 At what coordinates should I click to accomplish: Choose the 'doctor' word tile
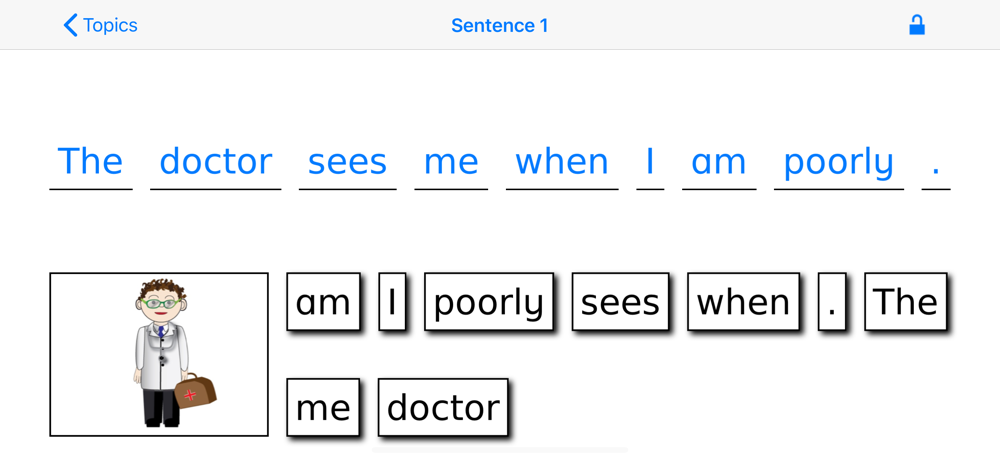(443, 407)
